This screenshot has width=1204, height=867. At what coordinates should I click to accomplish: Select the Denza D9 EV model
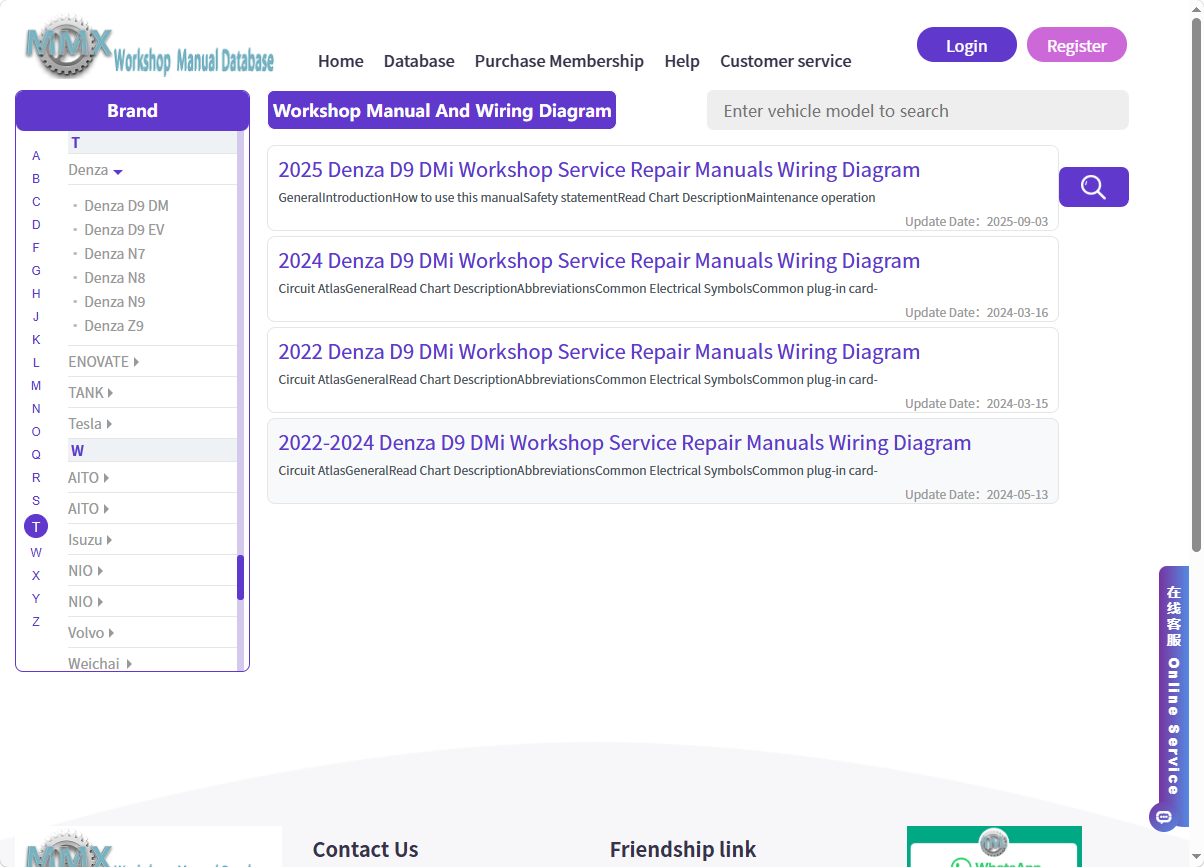124,230
